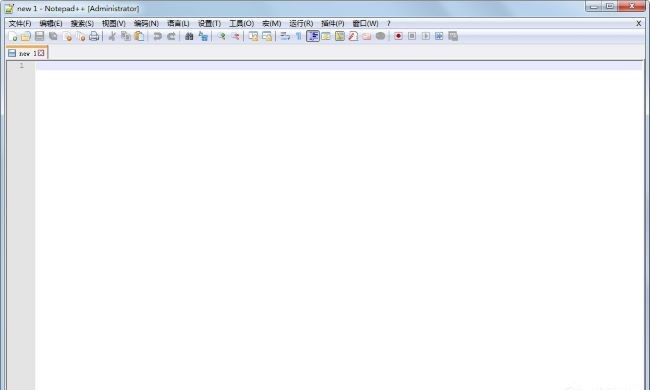Toggle word wrap toolbar icon
650x390 pixels.
[285, 36]
